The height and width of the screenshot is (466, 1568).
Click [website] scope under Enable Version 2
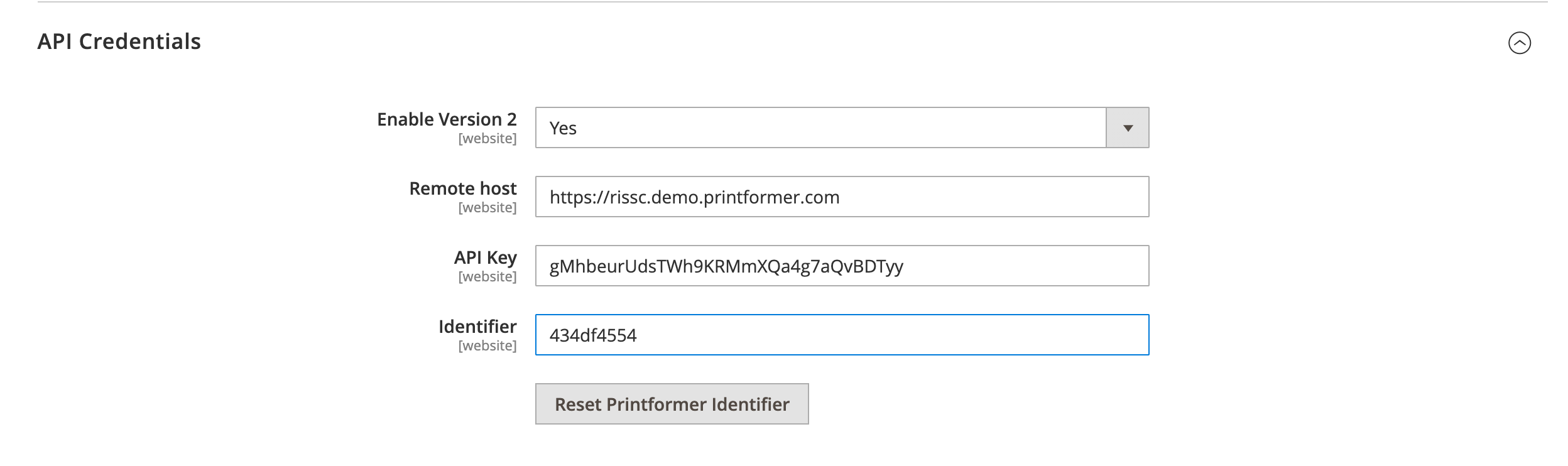coord(487,139)
